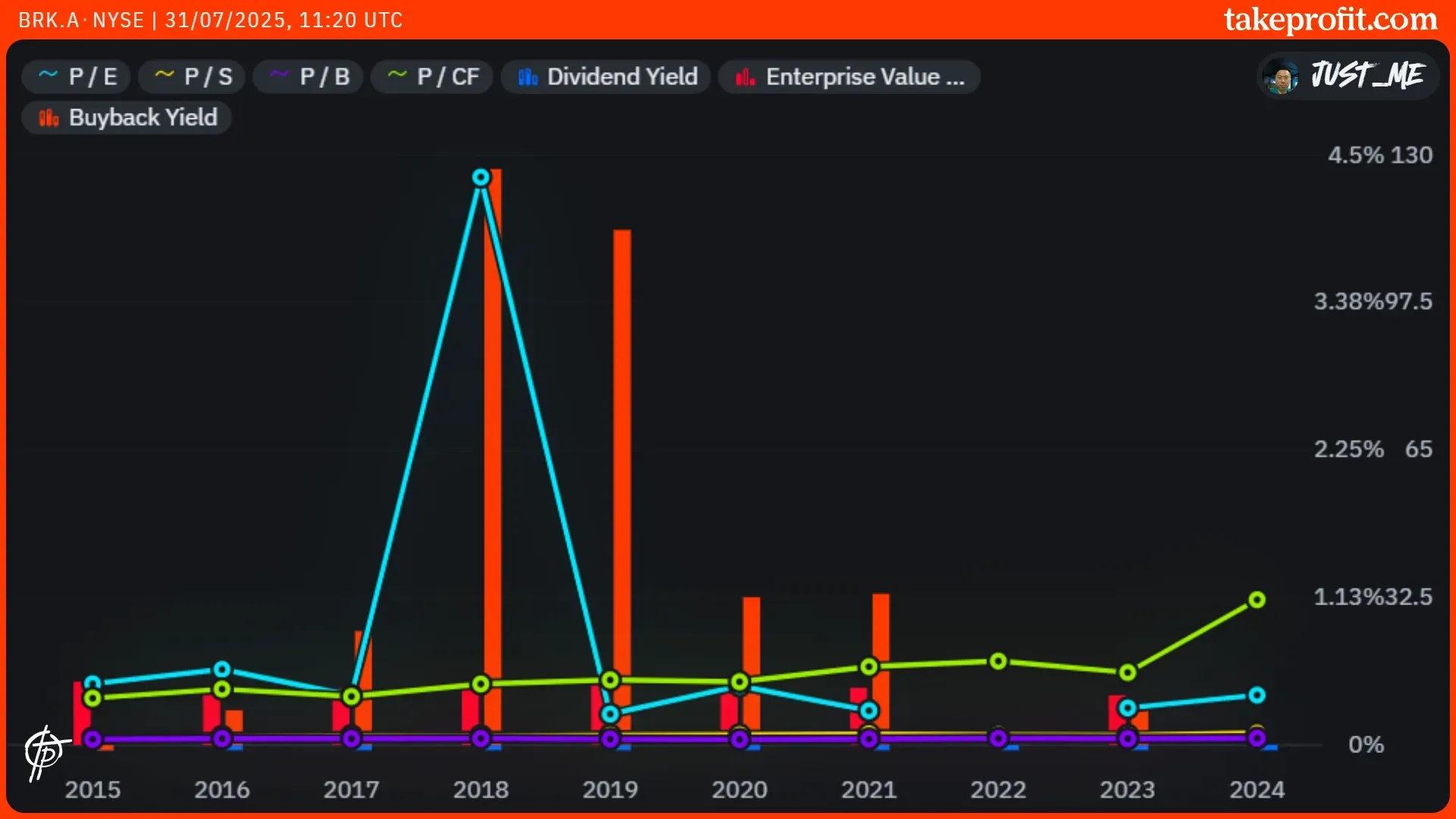Toggle the P/B series legend chip

308,77
